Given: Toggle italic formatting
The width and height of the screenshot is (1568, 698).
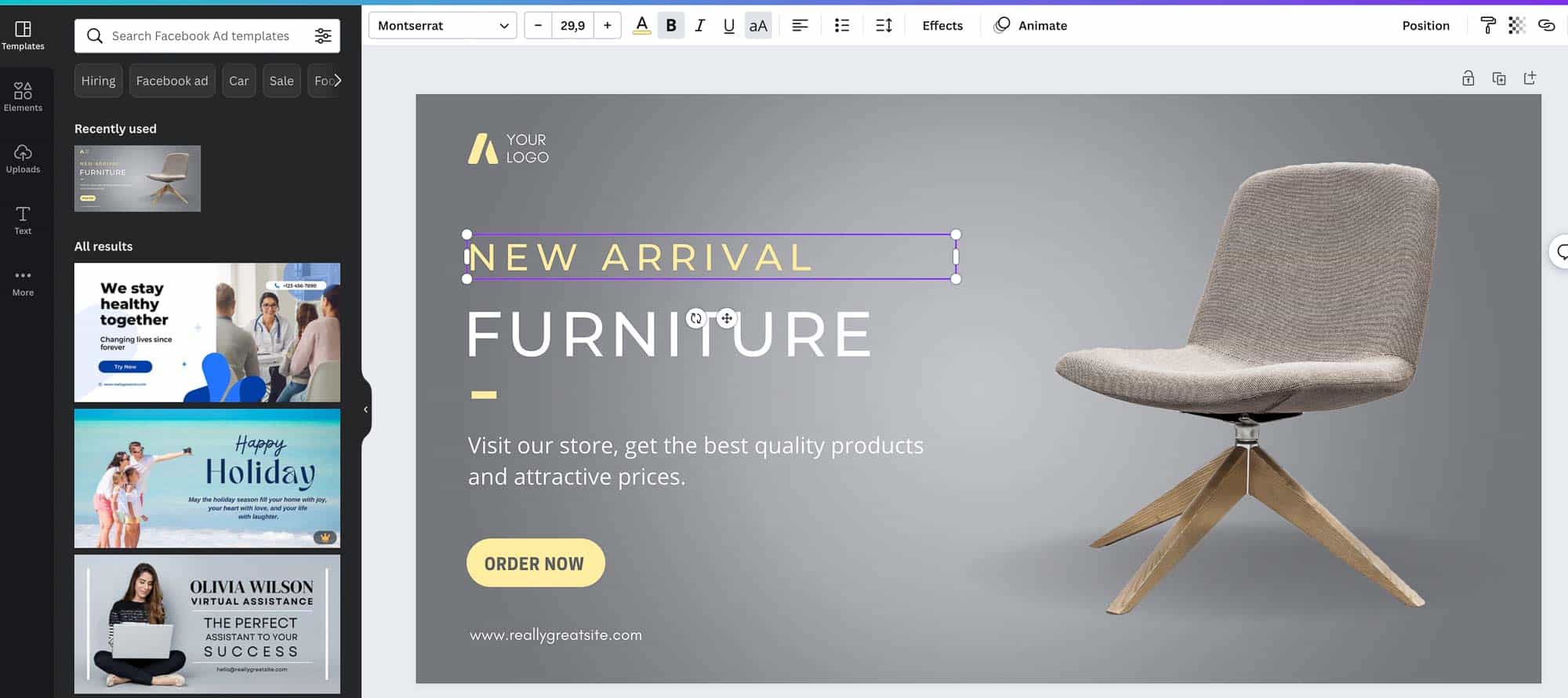Looking at the screenshot, I should coord(699,26).
